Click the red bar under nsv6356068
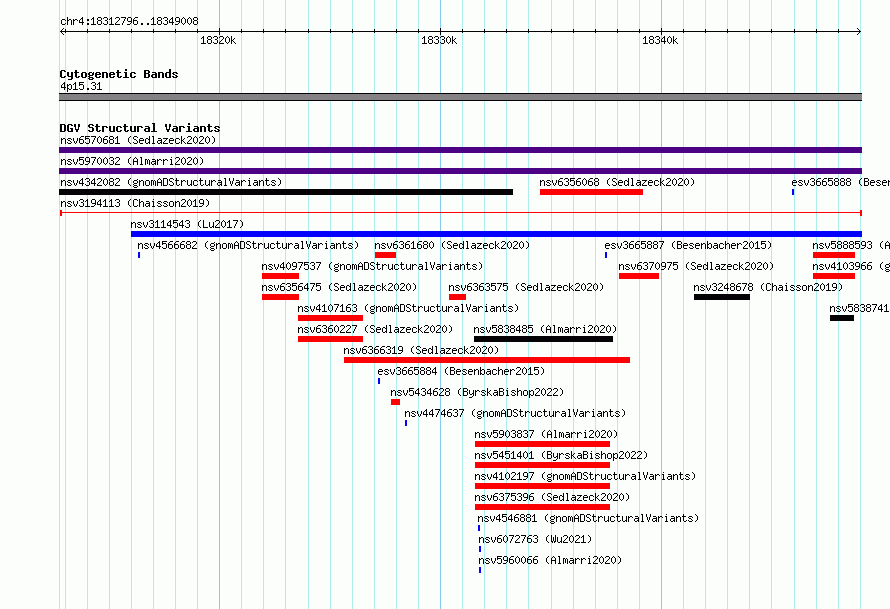890x609 pixels. pos(591,192)
